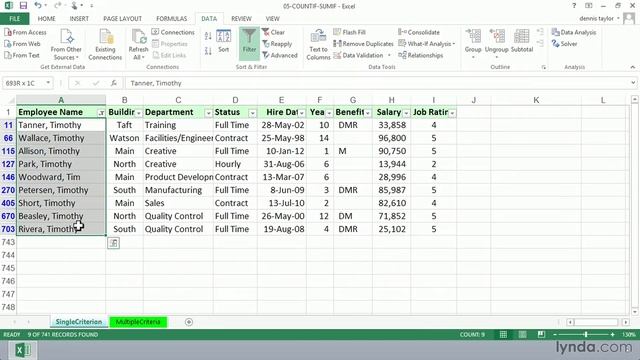Launch Text to Columns wizard
The height and width of the screenshot is (360, 640).
(318, 45)
